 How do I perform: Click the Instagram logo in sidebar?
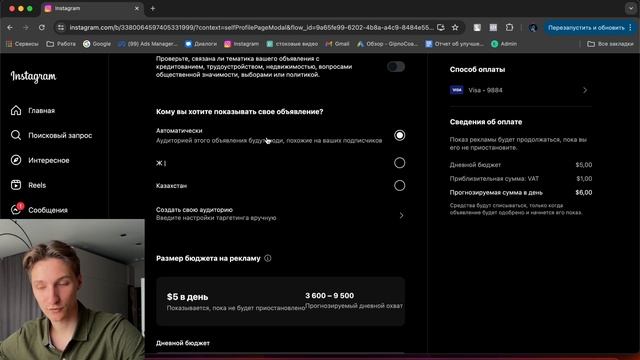coord(33,76)
